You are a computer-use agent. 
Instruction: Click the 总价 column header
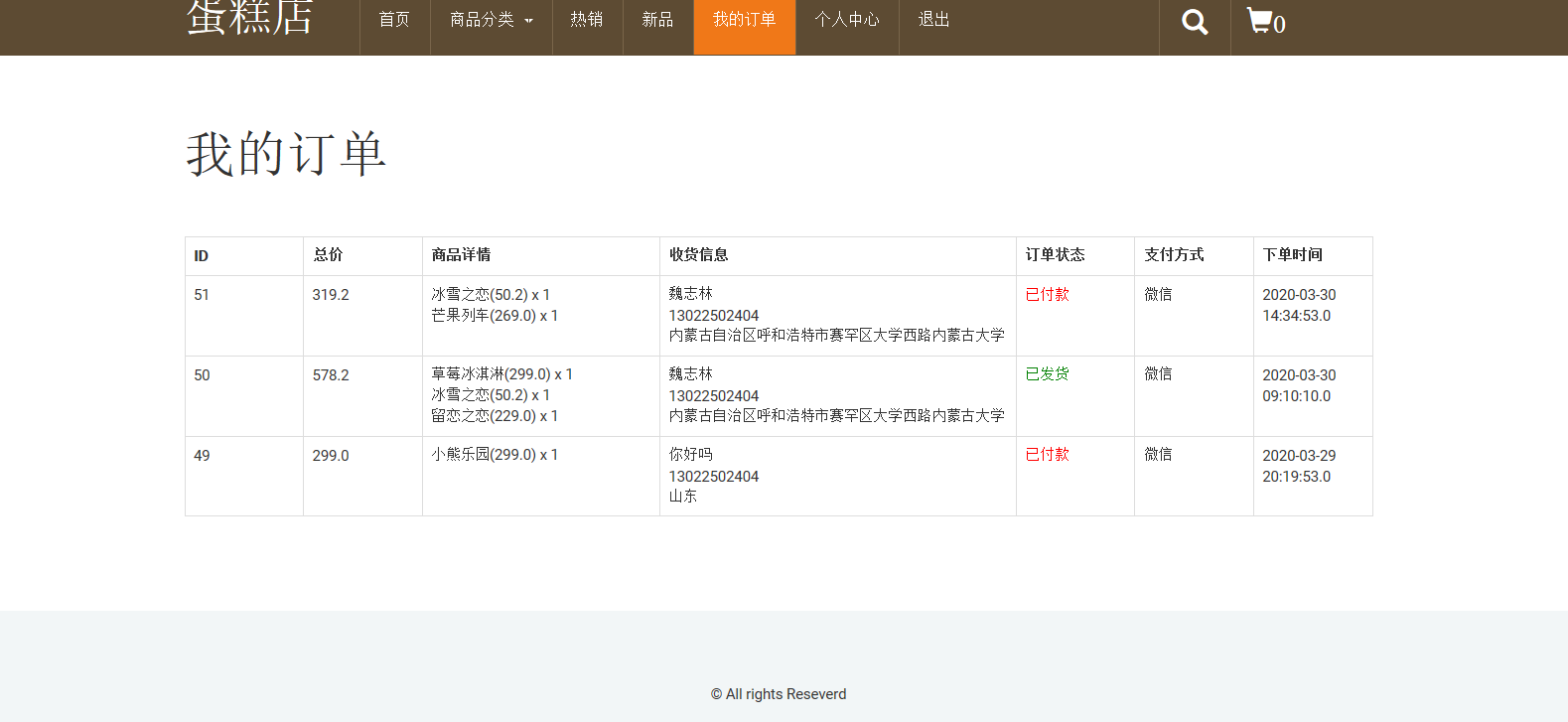(328, 255)
